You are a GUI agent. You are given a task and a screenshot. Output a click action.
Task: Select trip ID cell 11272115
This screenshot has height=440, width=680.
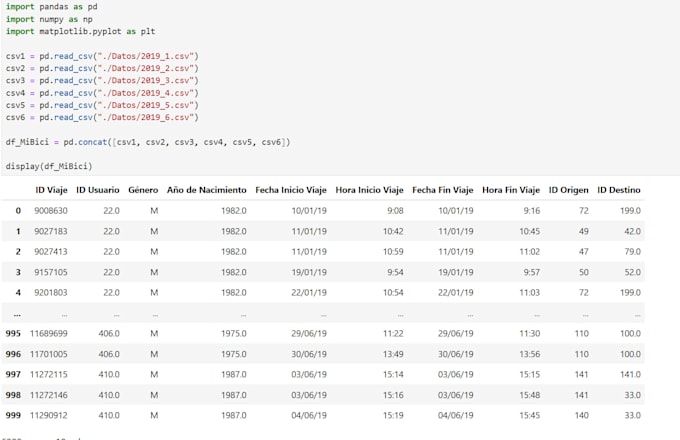[49, 375]
